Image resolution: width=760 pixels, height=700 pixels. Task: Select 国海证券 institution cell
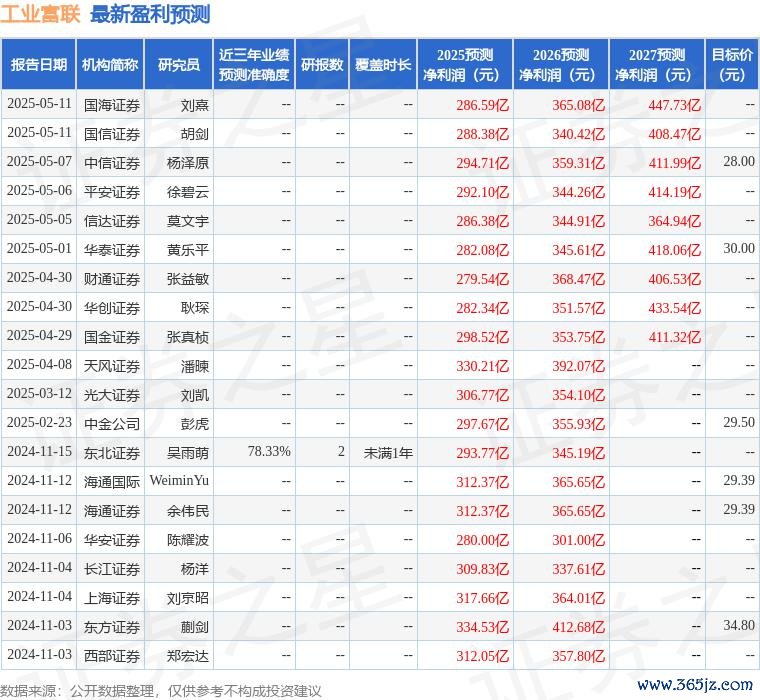tap(112, 105)
